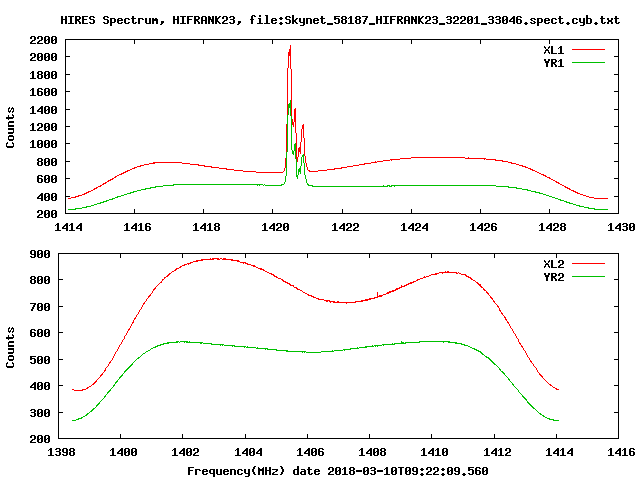Click the 1424 x-axis tick label
This screenshot has width=640, height=480.
click(x=413, y=227)
